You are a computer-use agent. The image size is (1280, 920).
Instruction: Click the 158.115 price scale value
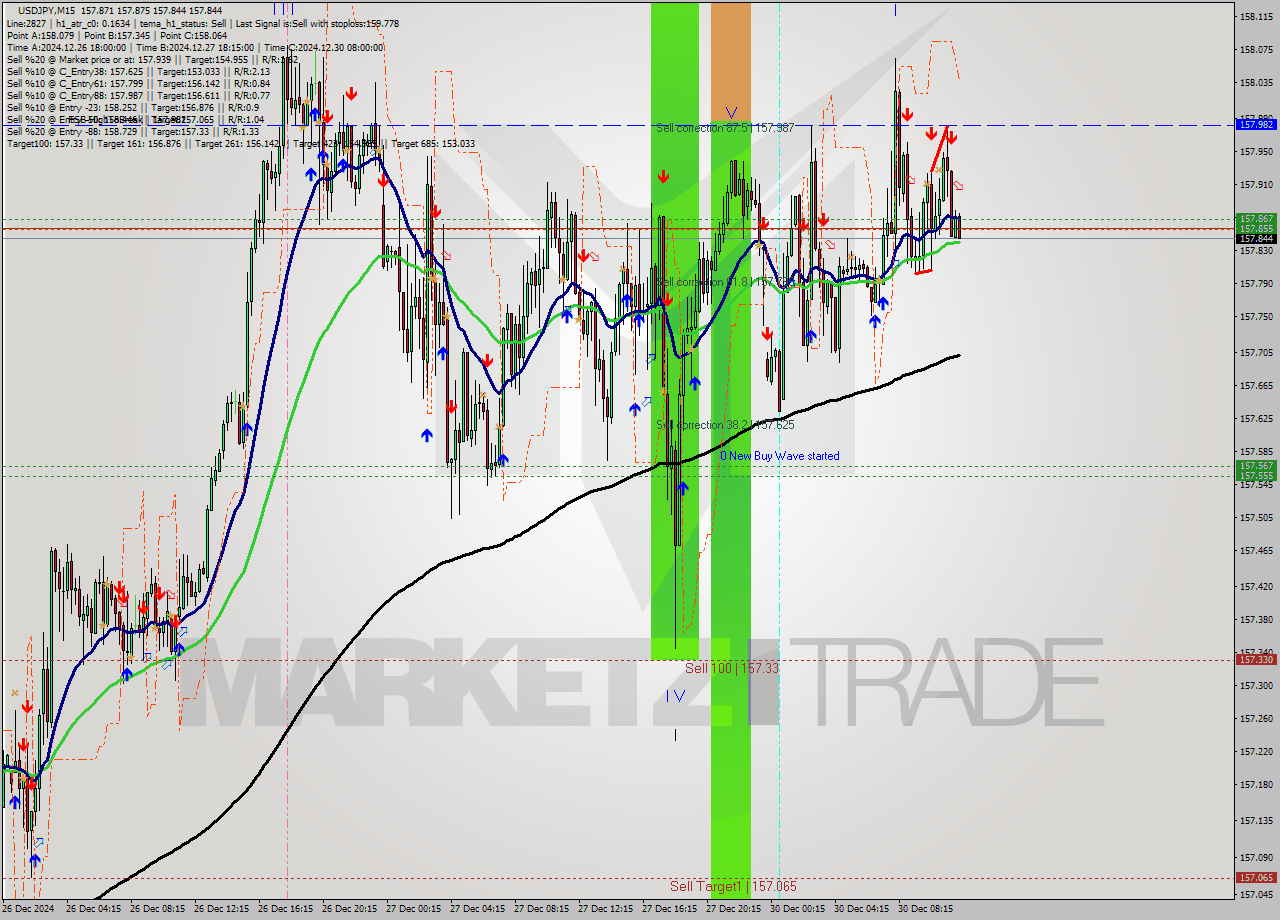coord(1256,17)
